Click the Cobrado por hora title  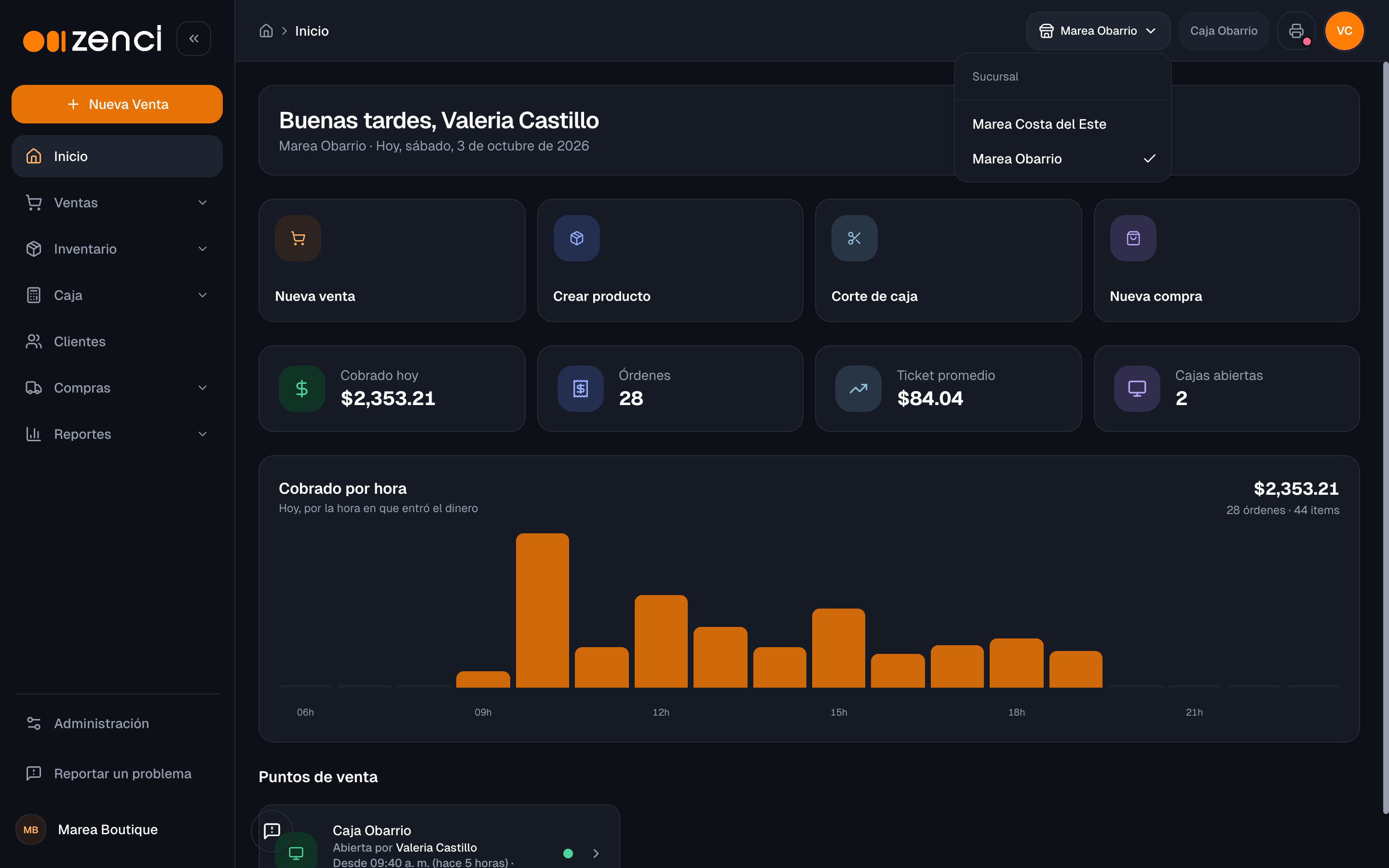coord(342,488)
